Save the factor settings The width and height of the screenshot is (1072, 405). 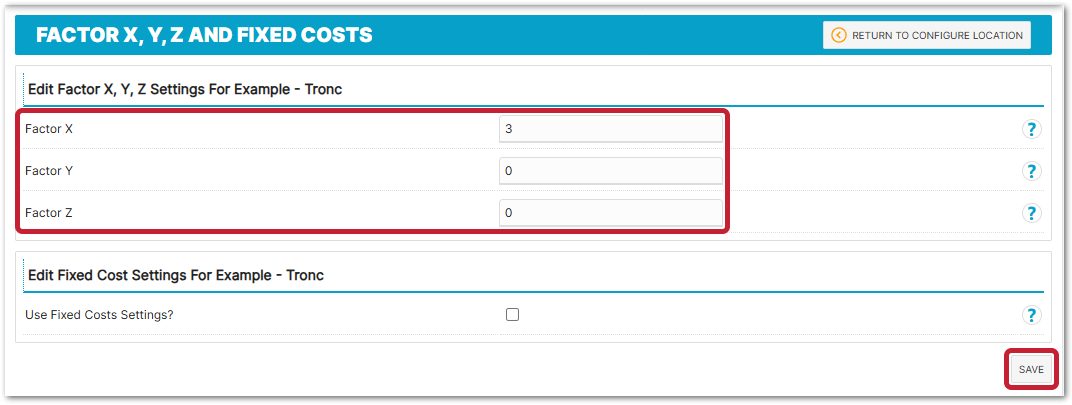(x=1031, y=369)
